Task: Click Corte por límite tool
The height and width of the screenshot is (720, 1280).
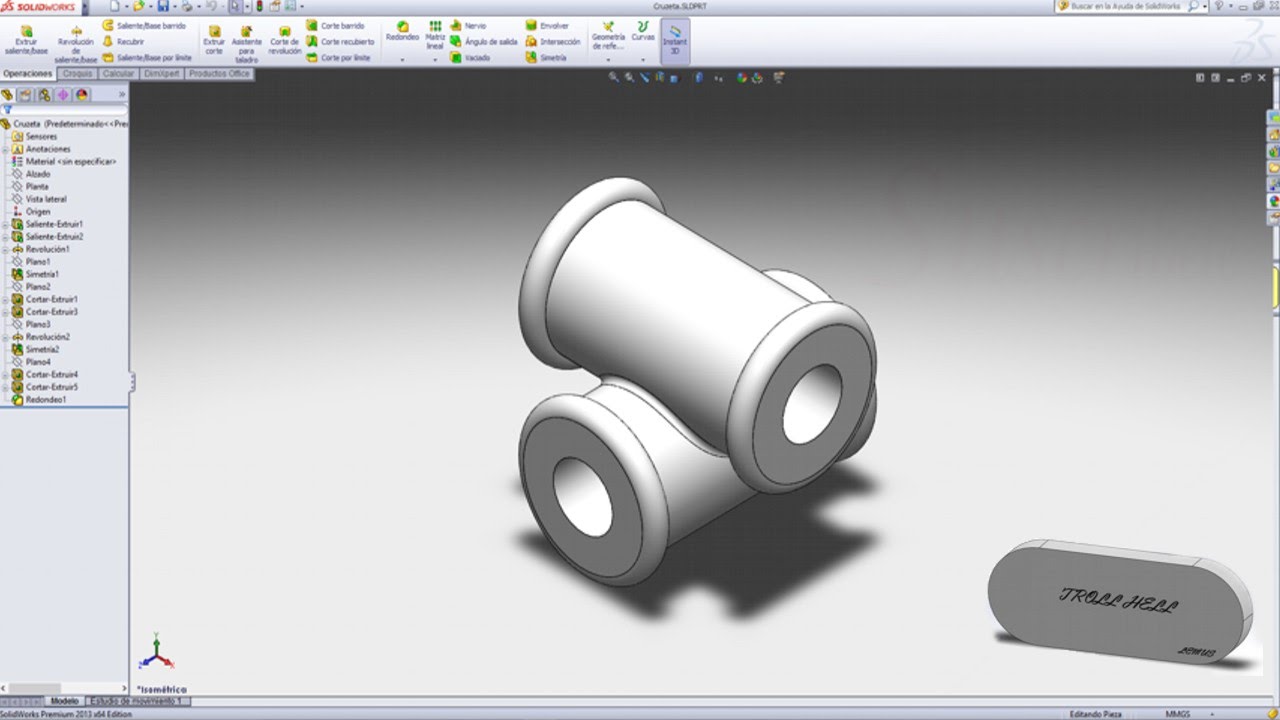Action: 338,58
